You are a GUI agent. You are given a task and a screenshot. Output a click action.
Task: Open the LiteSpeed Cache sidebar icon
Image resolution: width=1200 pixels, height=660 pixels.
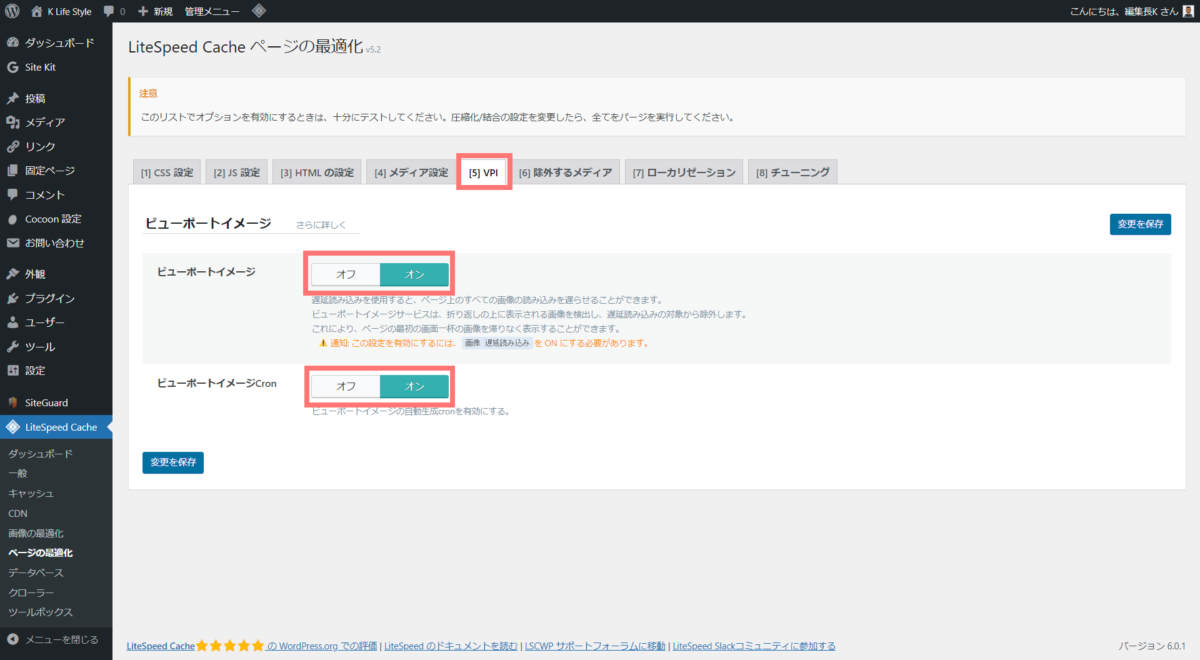[12, 426]
